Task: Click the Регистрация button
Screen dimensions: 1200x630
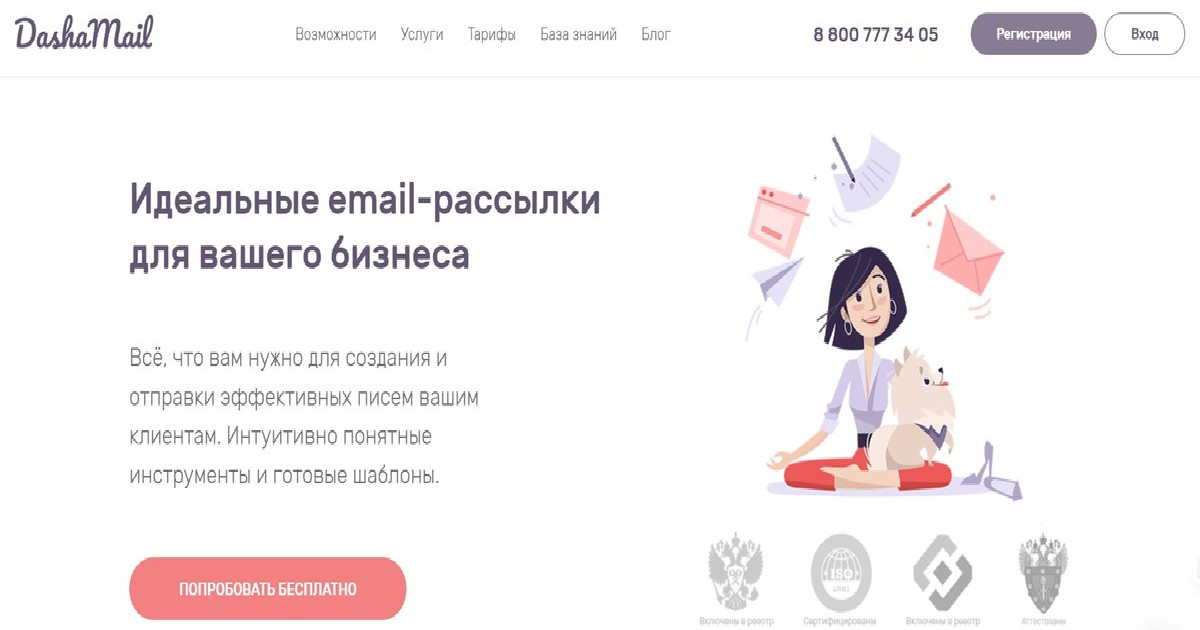Action: coord(1033,34)
